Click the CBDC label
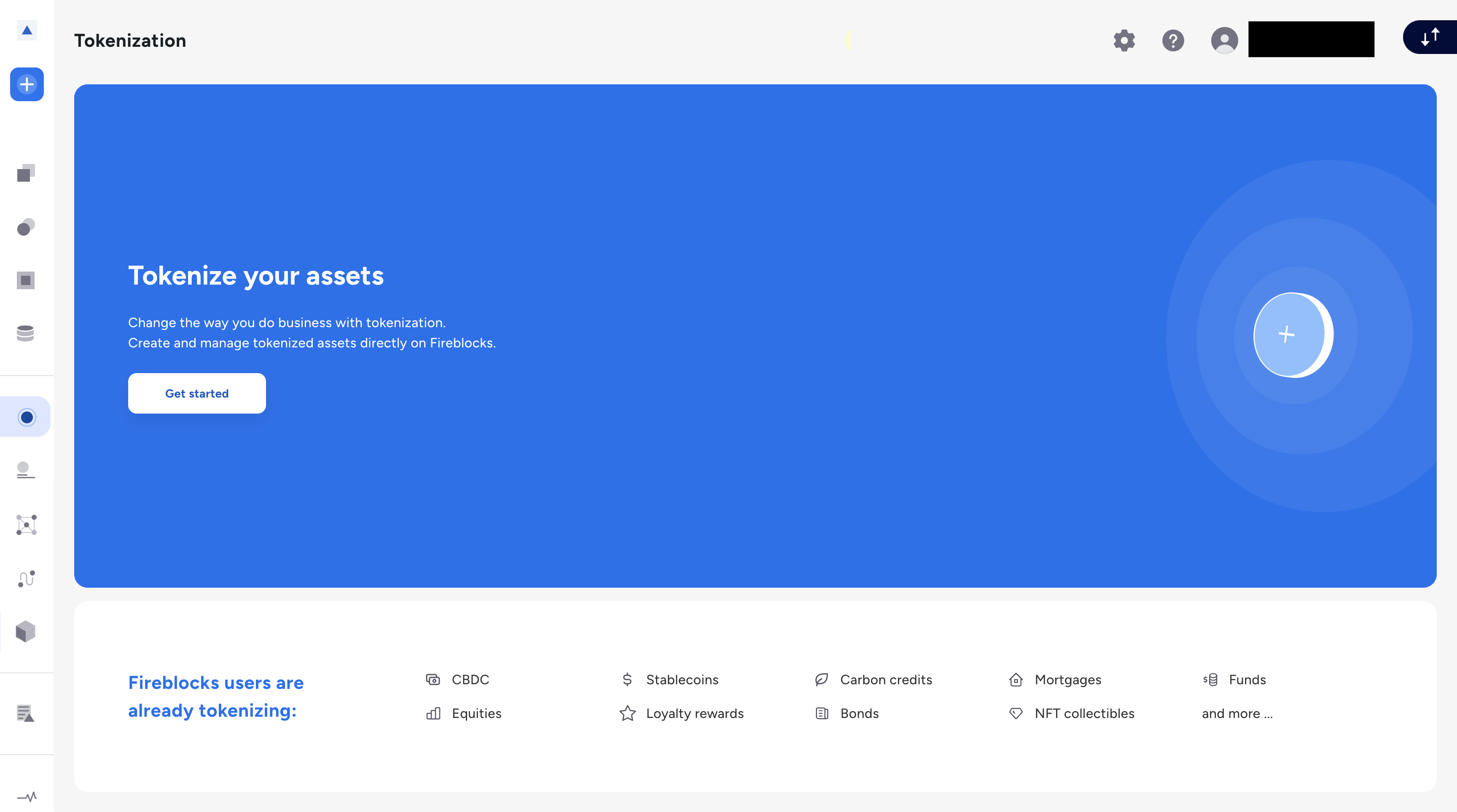This screenshot has height=812, width=1457. pos(470,680)
